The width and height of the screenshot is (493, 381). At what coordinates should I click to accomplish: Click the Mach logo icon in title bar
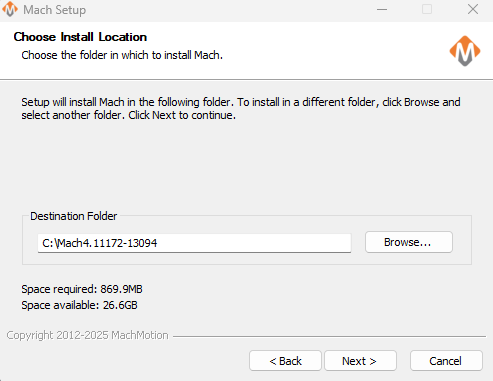[x=10, y=9]
